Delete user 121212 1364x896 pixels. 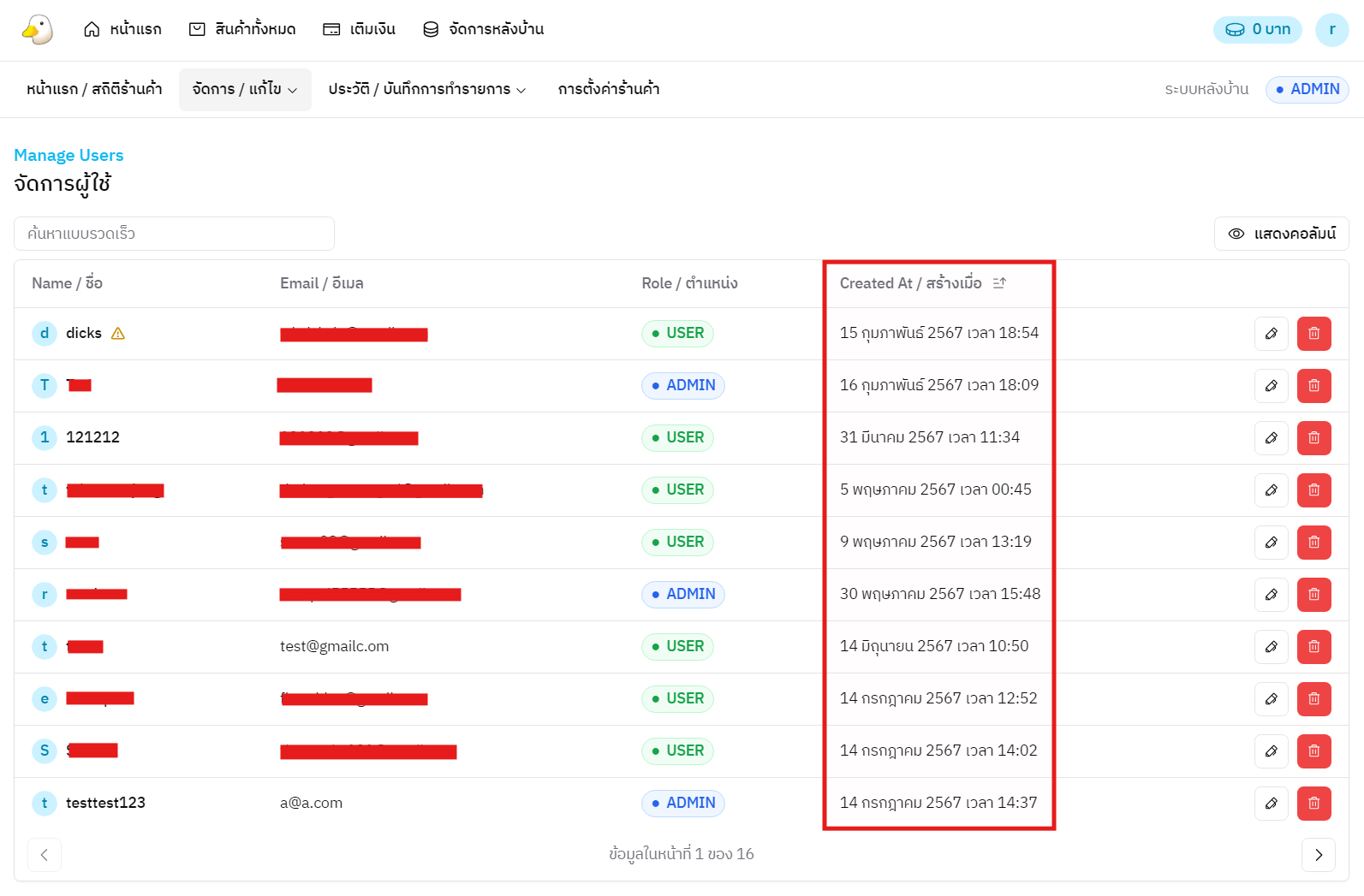(1313, 438)
